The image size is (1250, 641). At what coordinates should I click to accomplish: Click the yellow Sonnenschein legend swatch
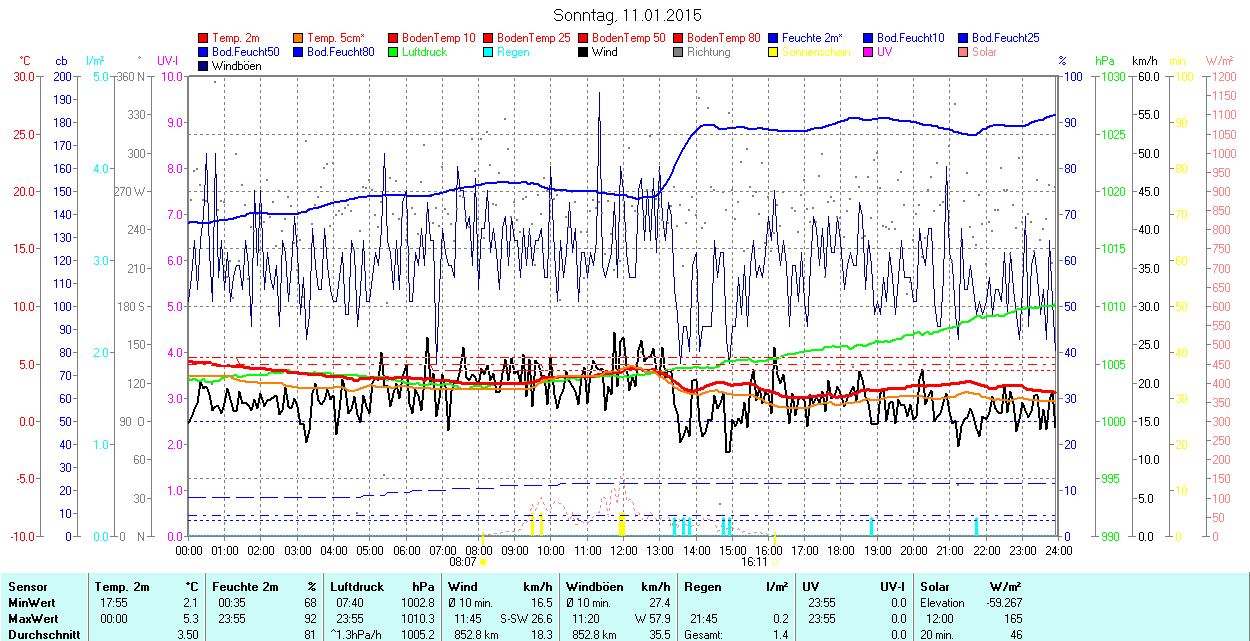(x=774, y=52)
